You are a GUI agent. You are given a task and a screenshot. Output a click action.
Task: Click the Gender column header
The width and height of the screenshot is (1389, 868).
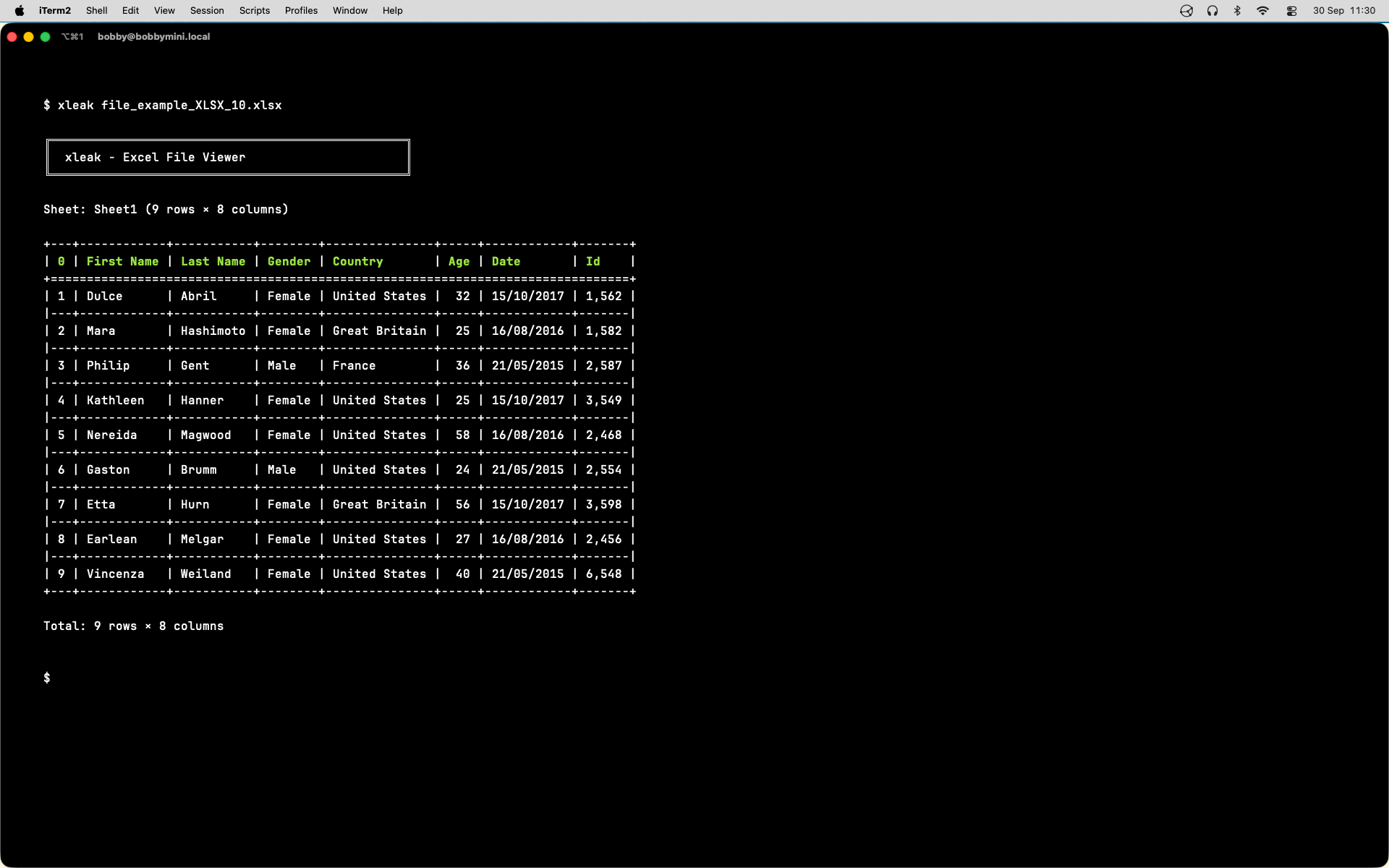tap(289, 262)
